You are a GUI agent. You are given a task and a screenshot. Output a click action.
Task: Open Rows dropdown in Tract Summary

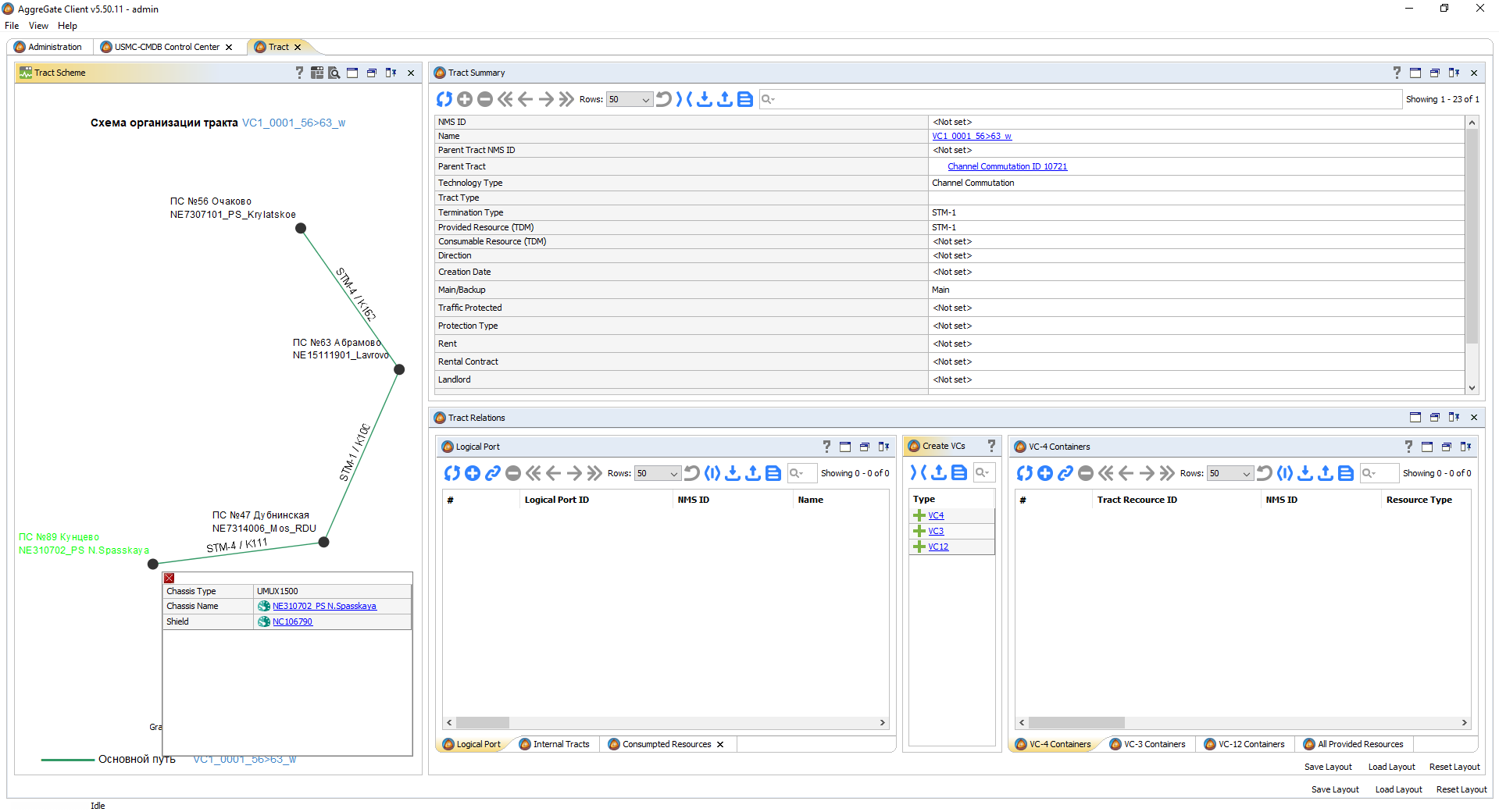coord(630,99)
